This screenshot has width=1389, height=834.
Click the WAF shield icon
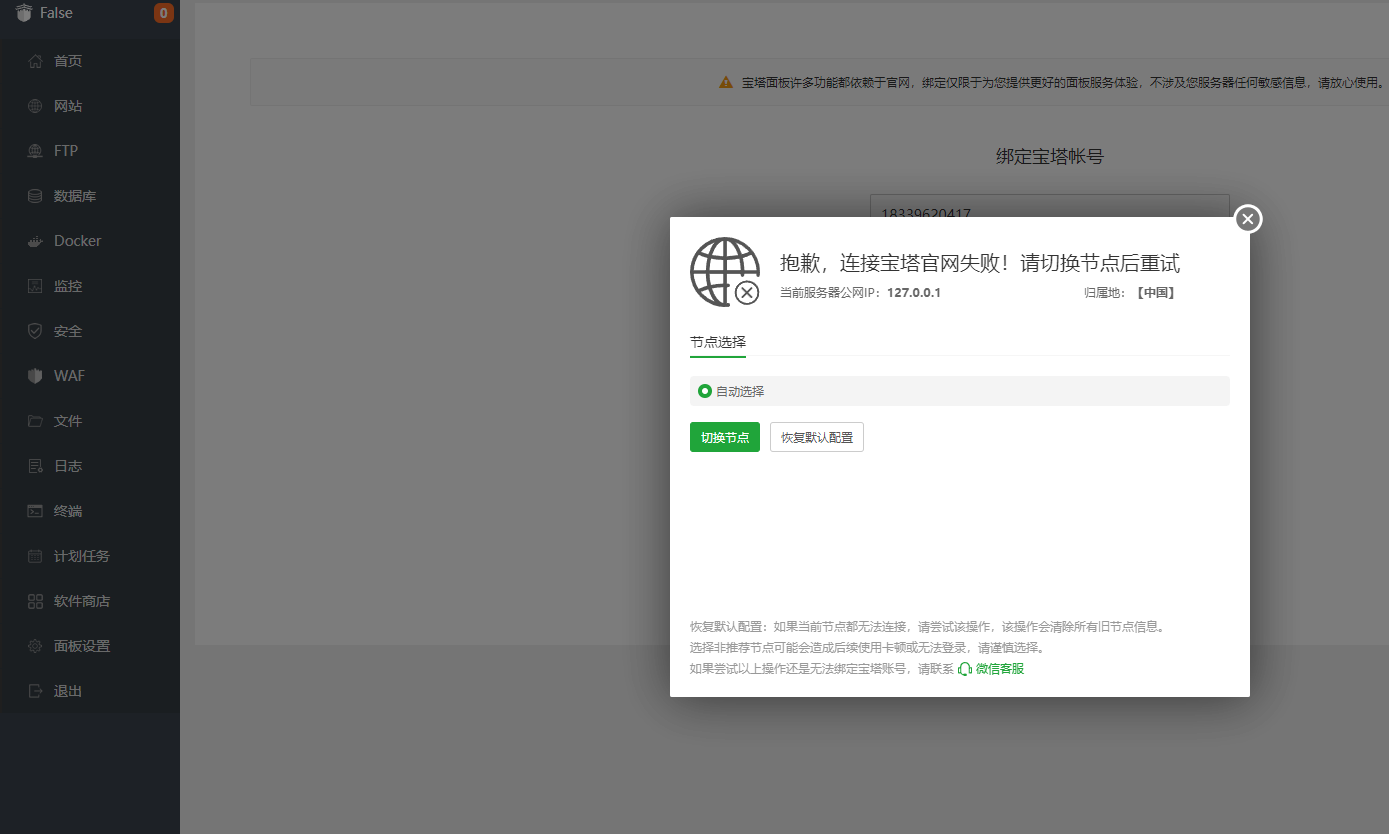pyautogui.click(x=35, y=376)
